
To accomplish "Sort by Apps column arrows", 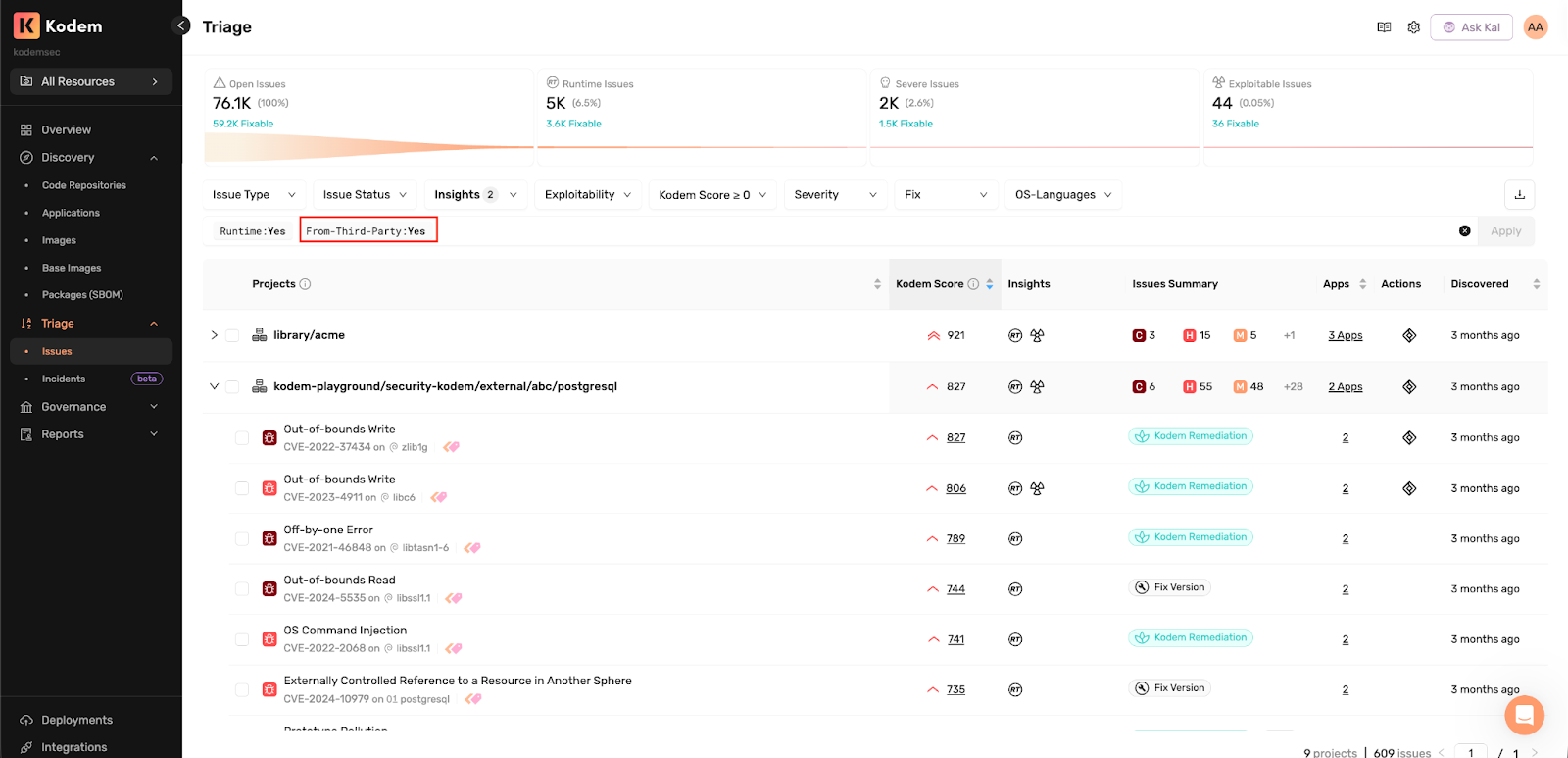I will pos(1362,284).
